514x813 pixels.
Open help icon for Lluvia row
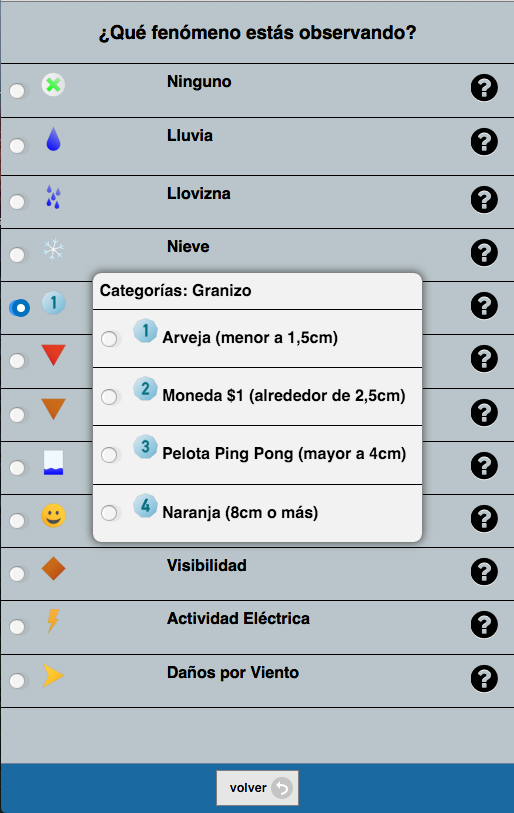pyautogui.click(x=484, y=142)
